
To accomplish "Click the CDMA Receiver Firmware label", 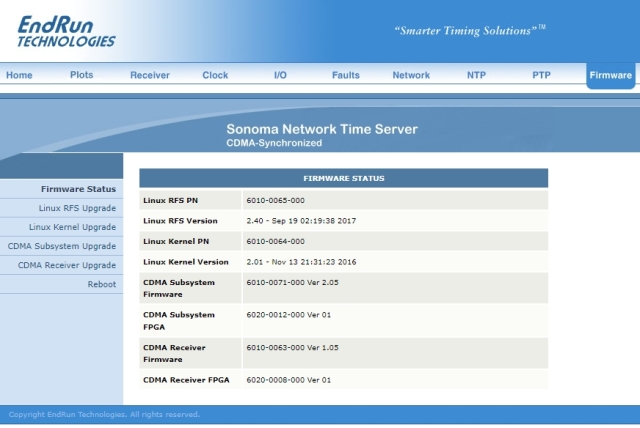I will 174,353.
